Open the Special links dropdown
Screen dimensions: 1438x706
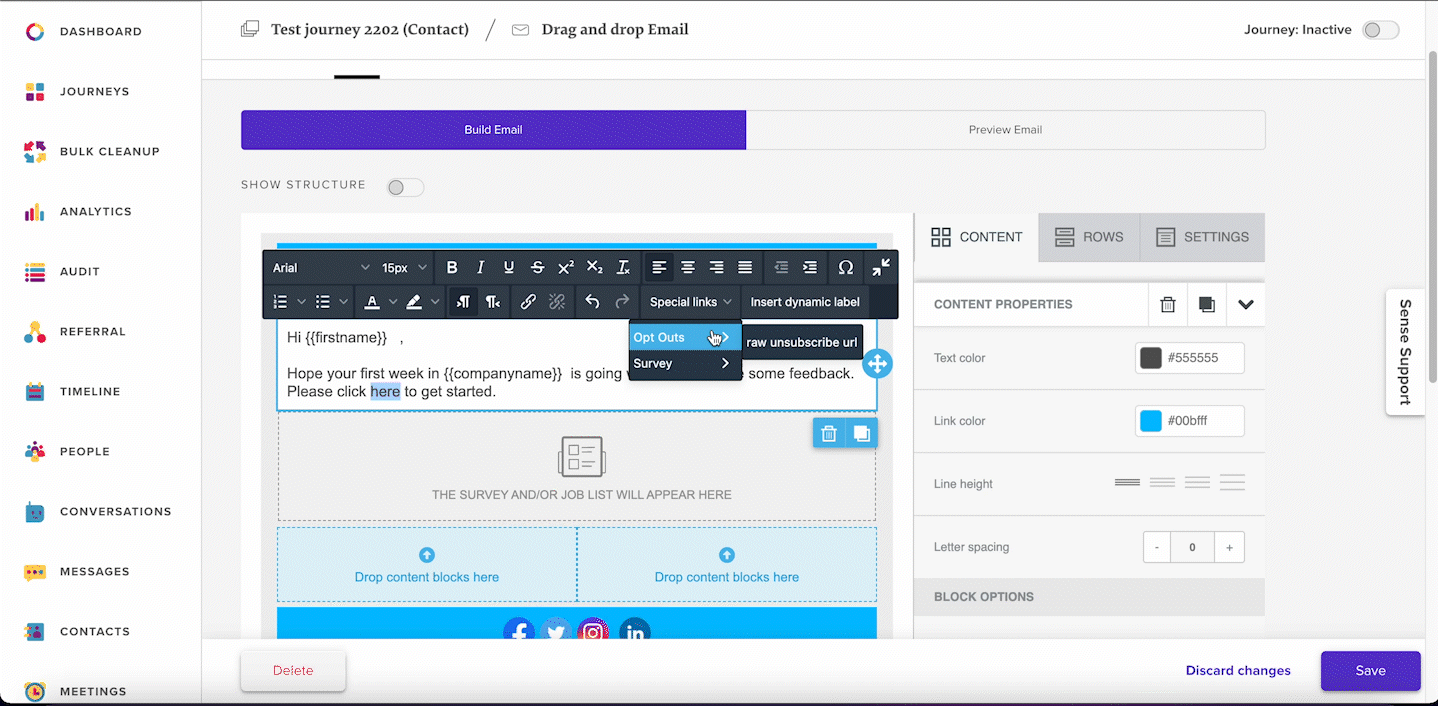pyautogui.click(x=690, y=302)
